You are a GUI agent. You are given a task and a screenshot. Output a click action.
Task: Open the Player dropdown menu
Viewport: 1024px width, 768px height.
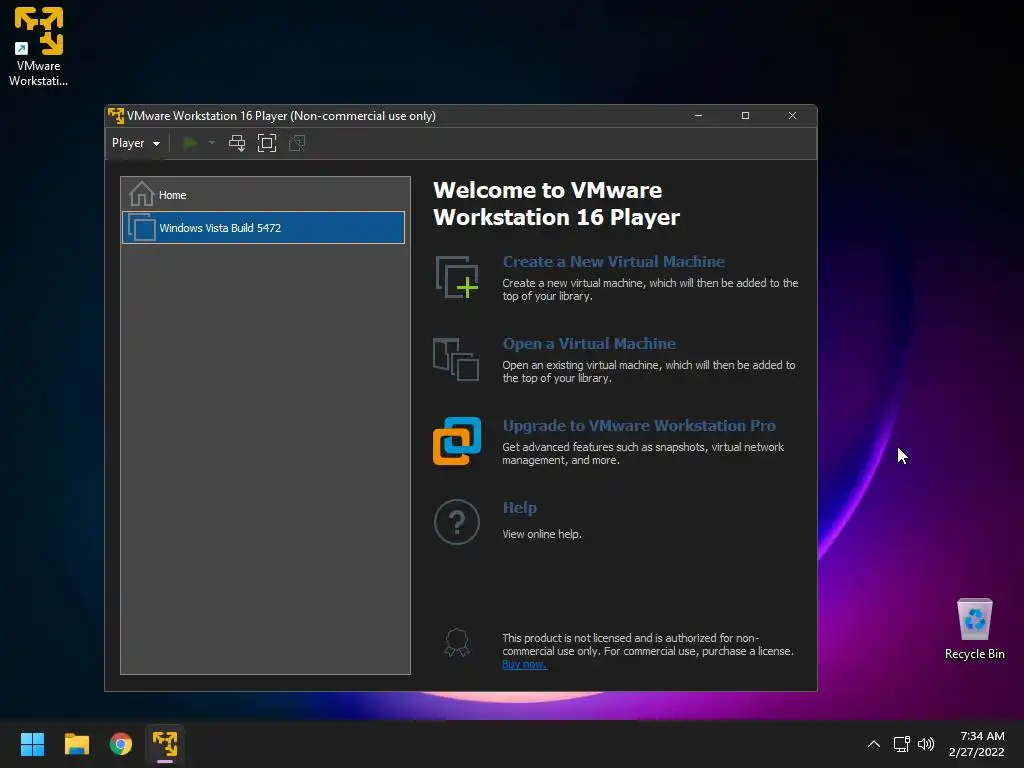click(136, 143)
